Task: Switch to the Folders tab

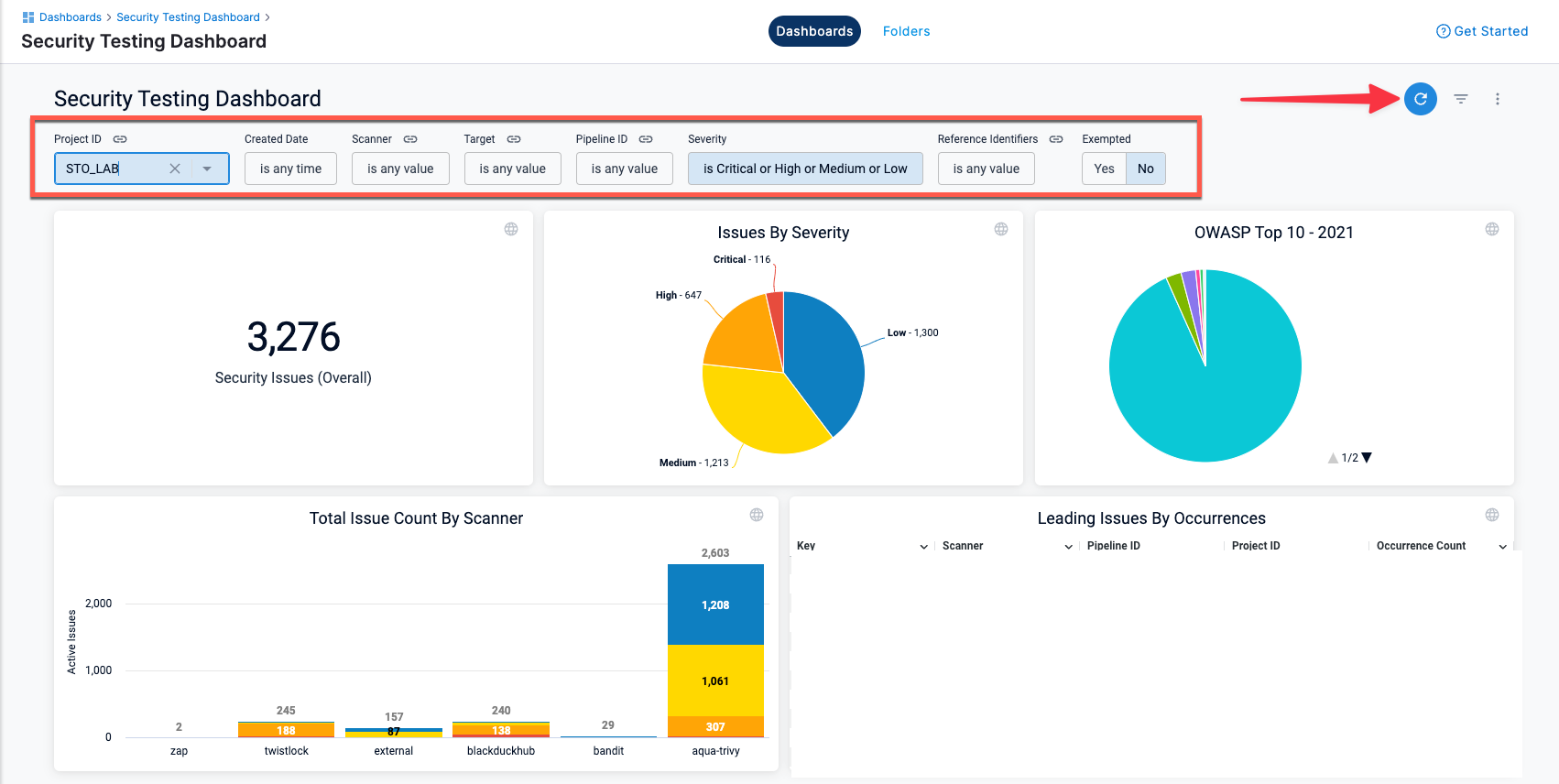Action: coord(906,31)
